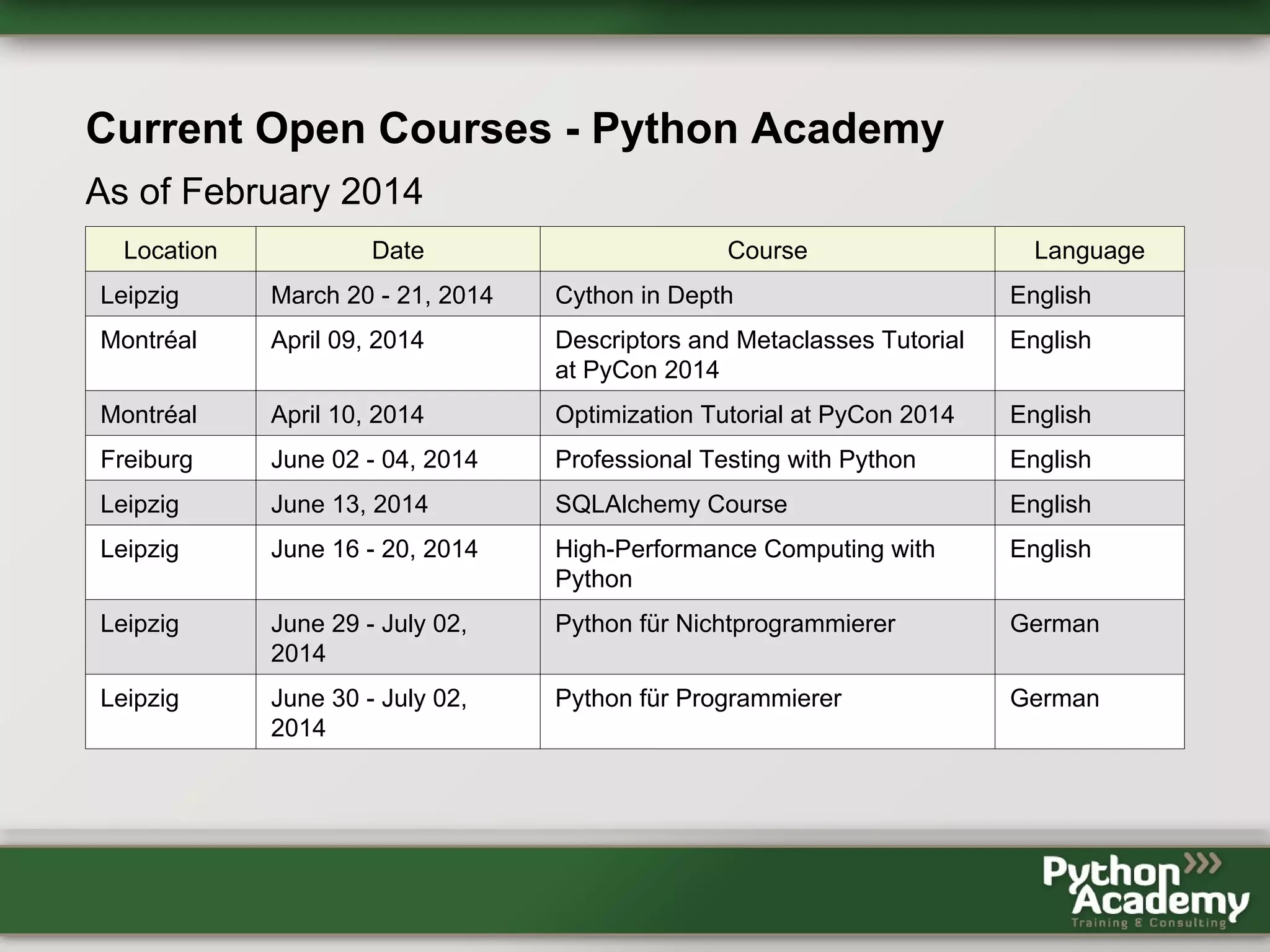Select 'Python für Programmierer' course cell
The height and width of the screenshot is (952, 1270).
[x=768, y=712]
